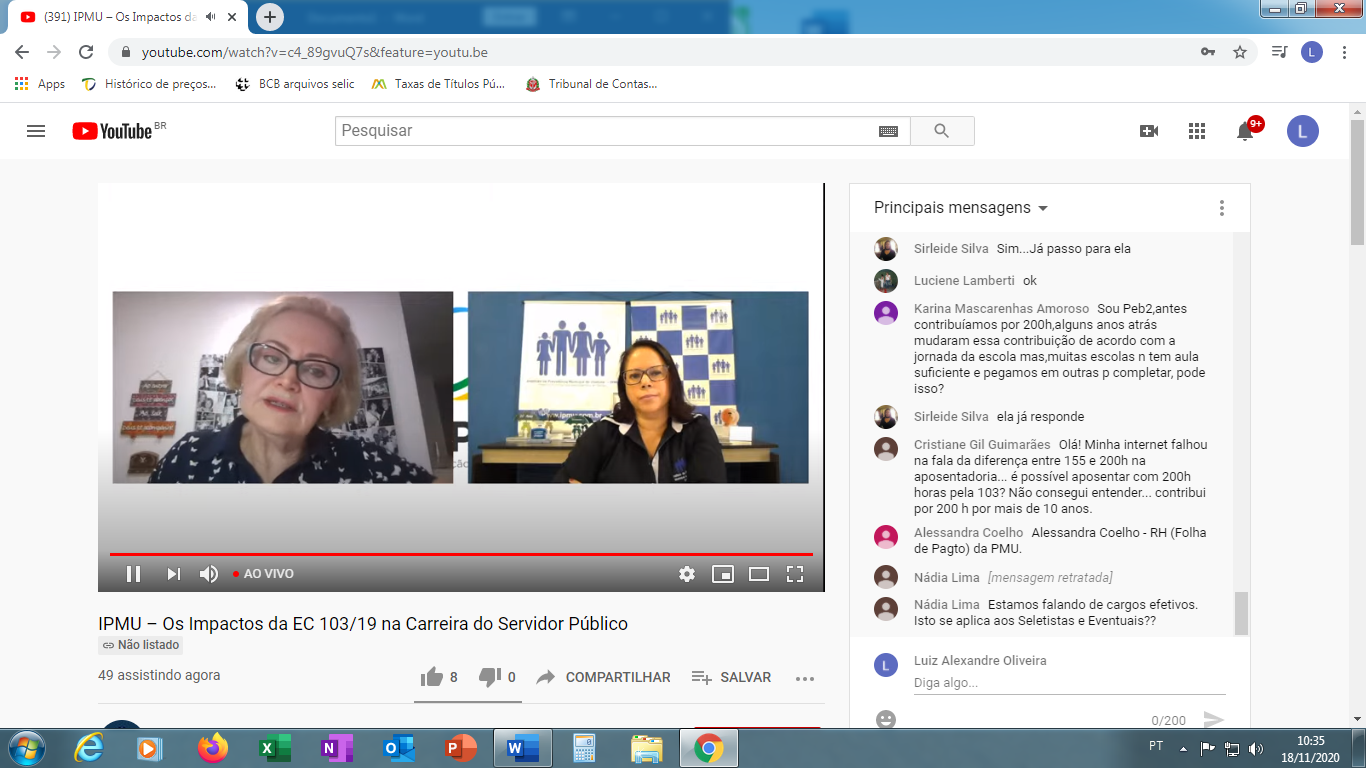1366x768 pixels.
Task: Open Outlook from the taskbar
Action: tap(399, 748)
